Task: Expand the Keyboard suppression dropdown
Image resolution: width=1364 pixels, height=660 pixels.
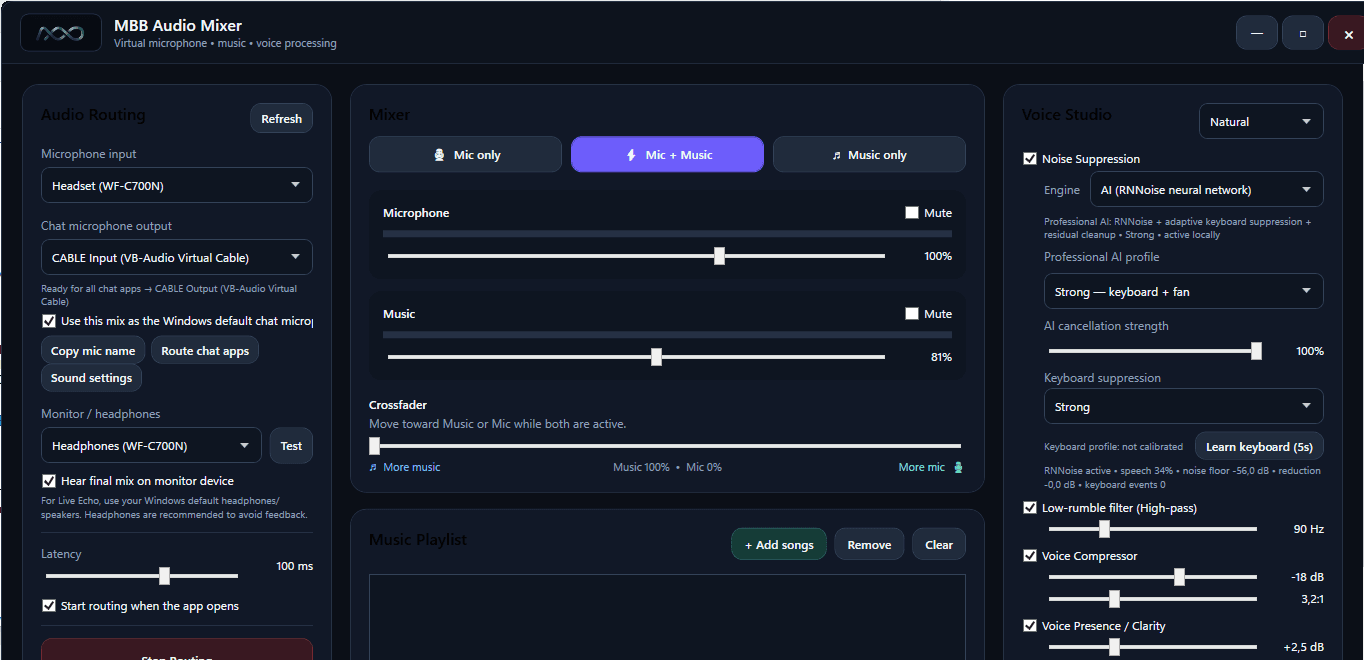Action: [1184, 406]
